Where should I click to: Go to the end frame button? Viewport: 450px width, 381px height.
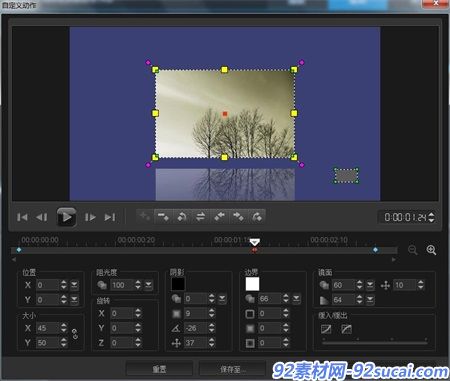[110, 217]
